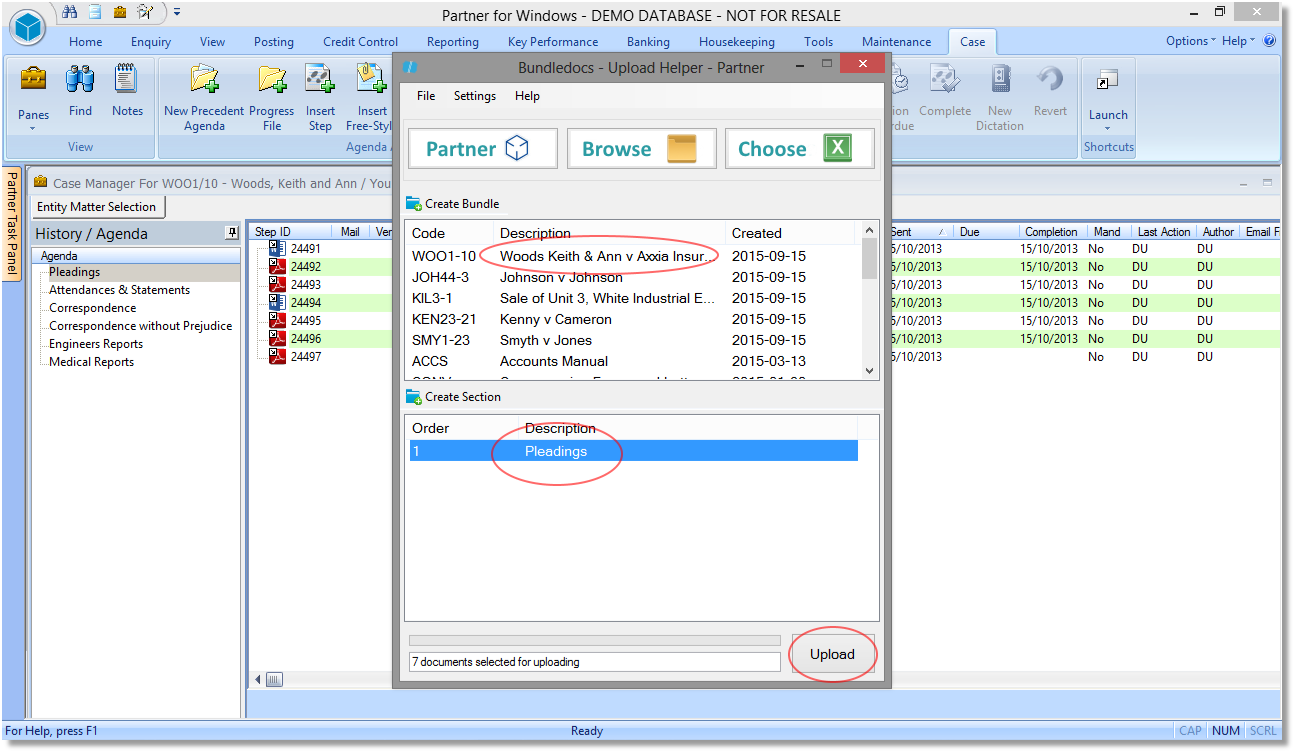Image resolution: width=1295 pixels, height=753 pixels.
Task: Click Entity Matter Selection button
Action: tap(97, 207)
